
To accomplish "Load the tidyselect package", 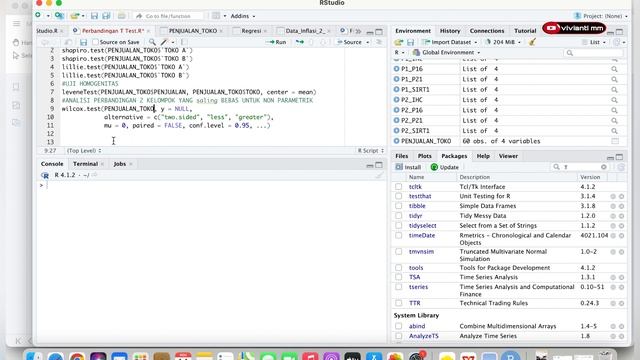I will [x=398, y=226].
